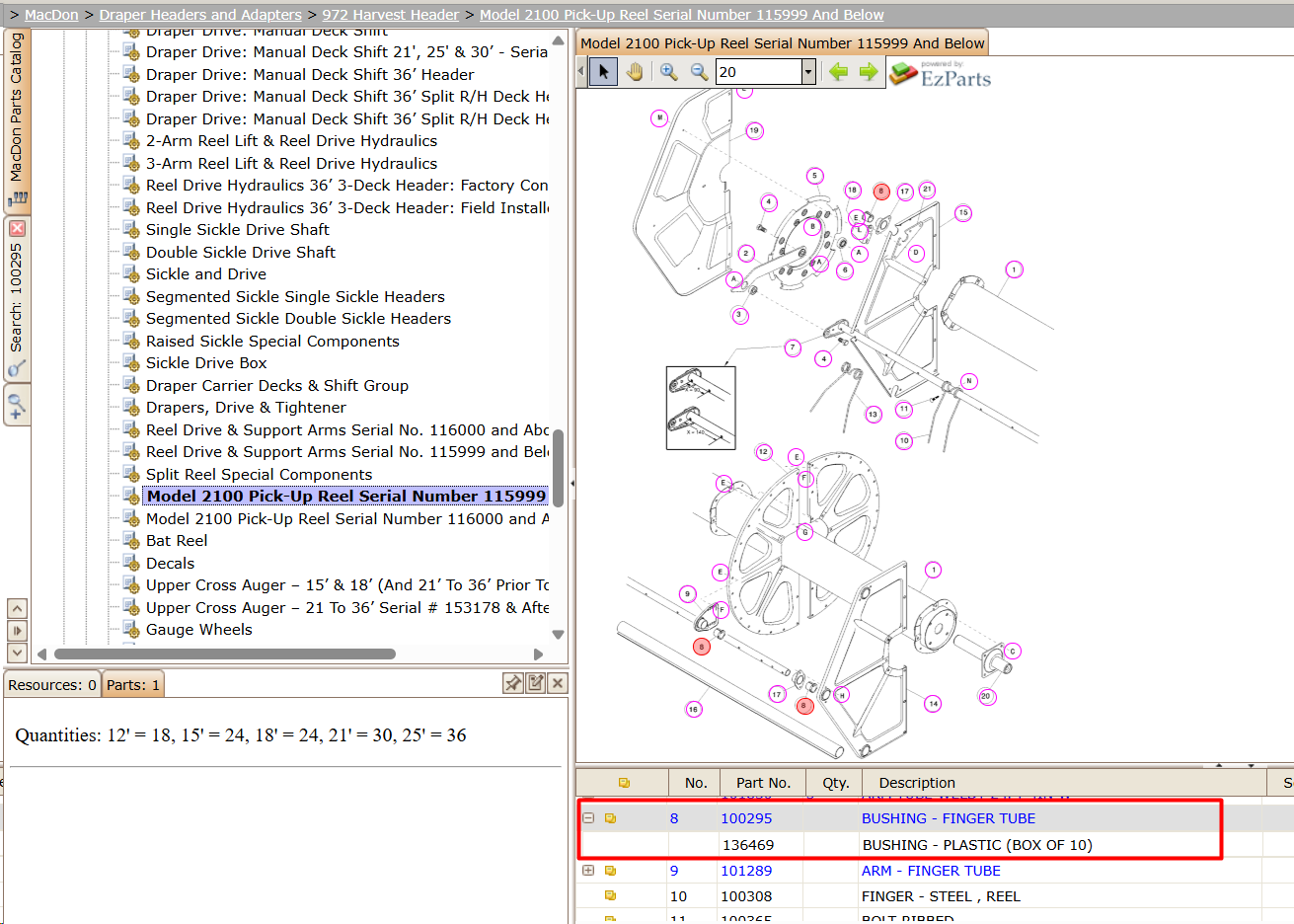Open the Search: 100295 side tab
The image size is (1294, 924).
[17, 298]
